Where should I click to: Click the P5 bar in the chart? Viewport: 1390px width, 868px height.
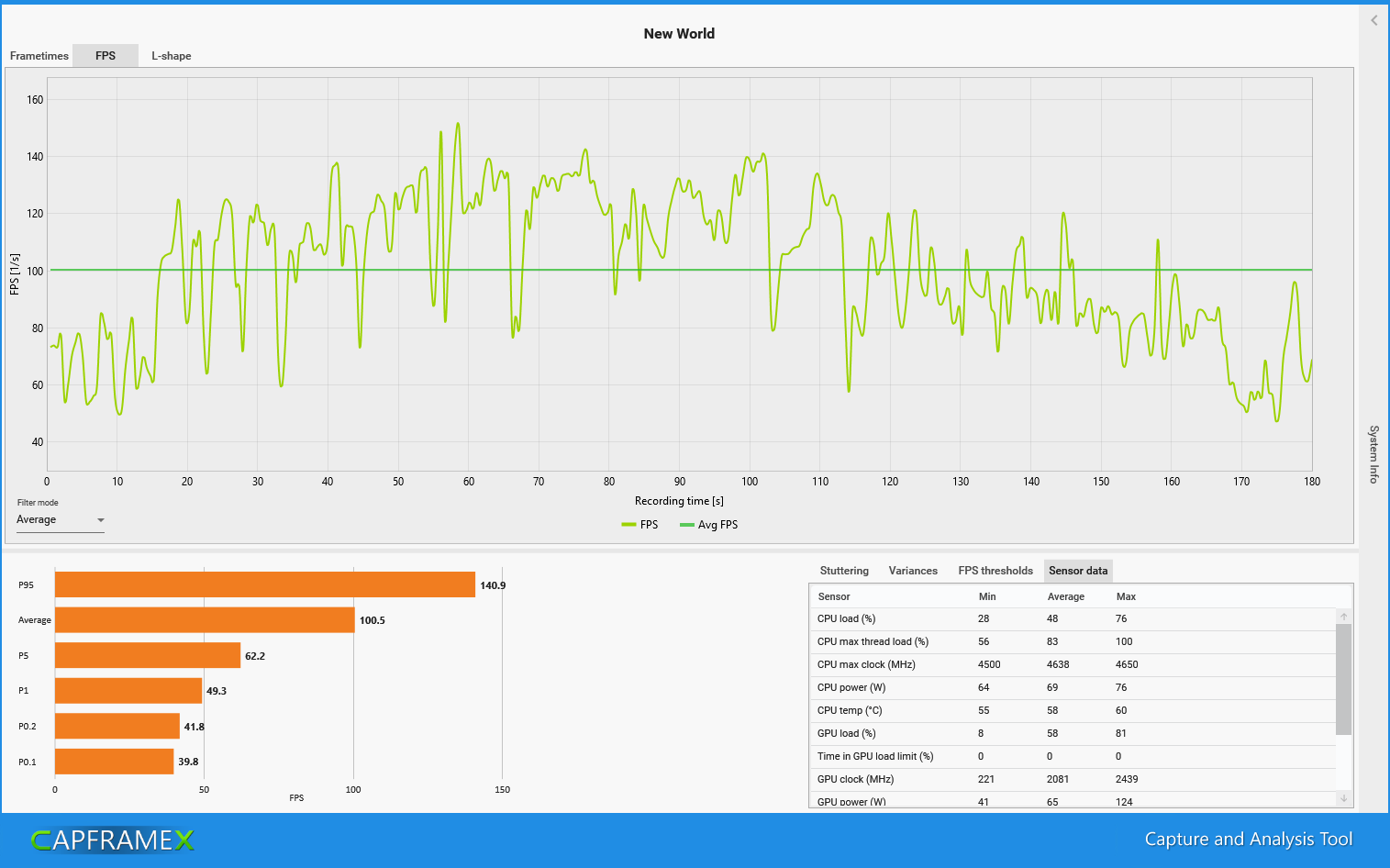coord(148,655)
